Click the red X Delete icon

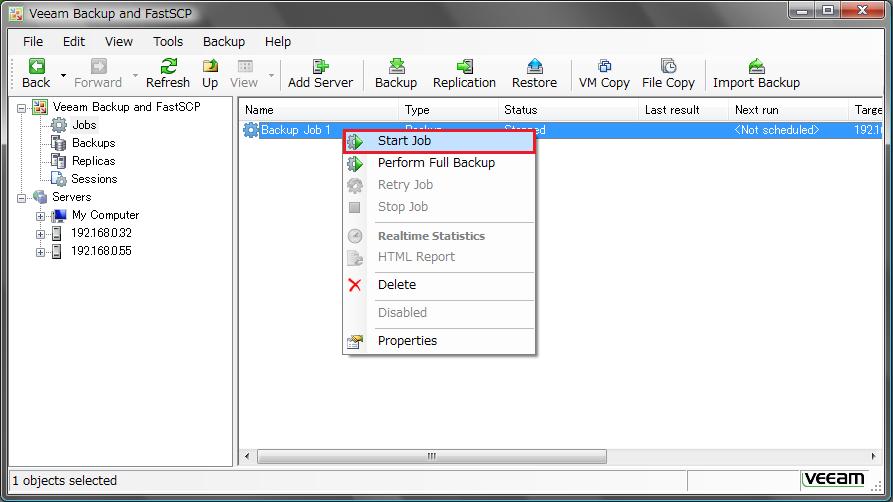click(x=355, y=285)
